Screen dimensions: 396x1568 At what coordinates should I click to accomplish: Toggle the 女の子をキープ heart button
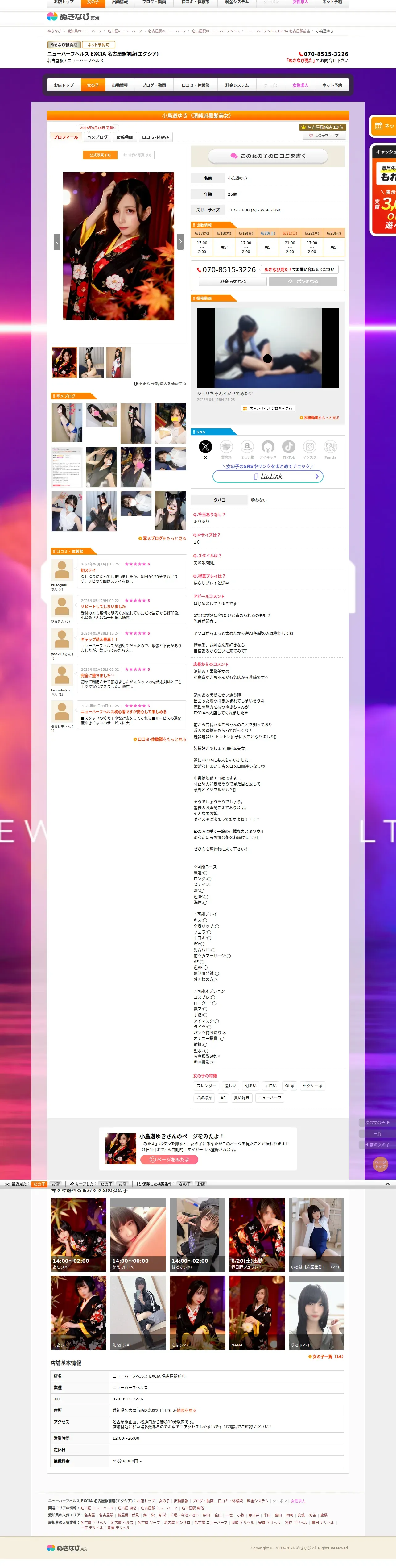point(324,136)
